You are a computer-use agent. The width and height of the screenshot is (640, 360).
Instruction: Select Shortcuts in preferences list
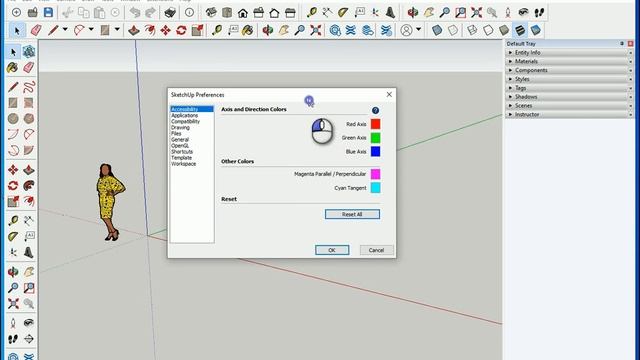[182, 152]
